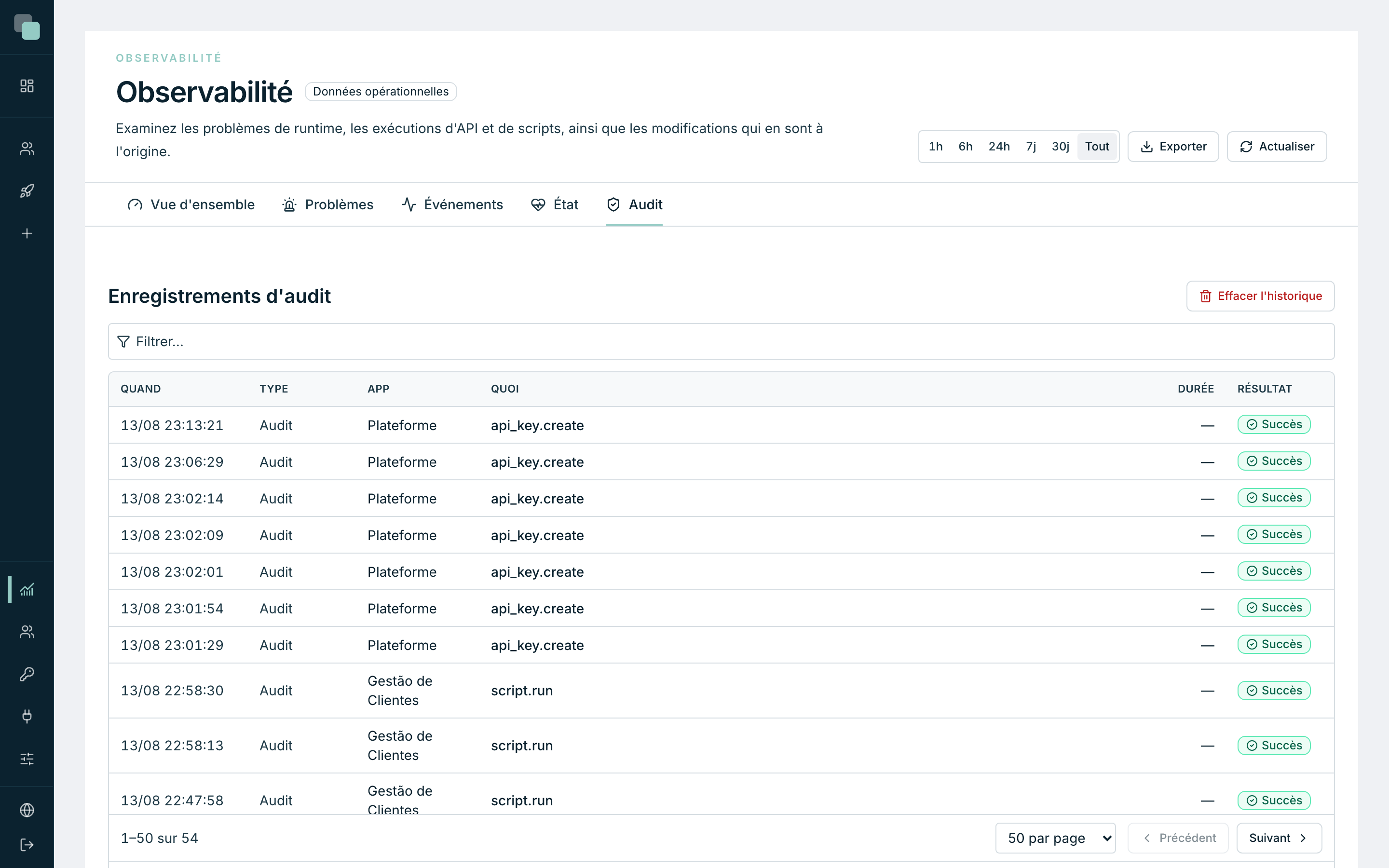1389x868 pixels.
Task: Click the shield icon on Audit tab
Action: click(613, 205)
